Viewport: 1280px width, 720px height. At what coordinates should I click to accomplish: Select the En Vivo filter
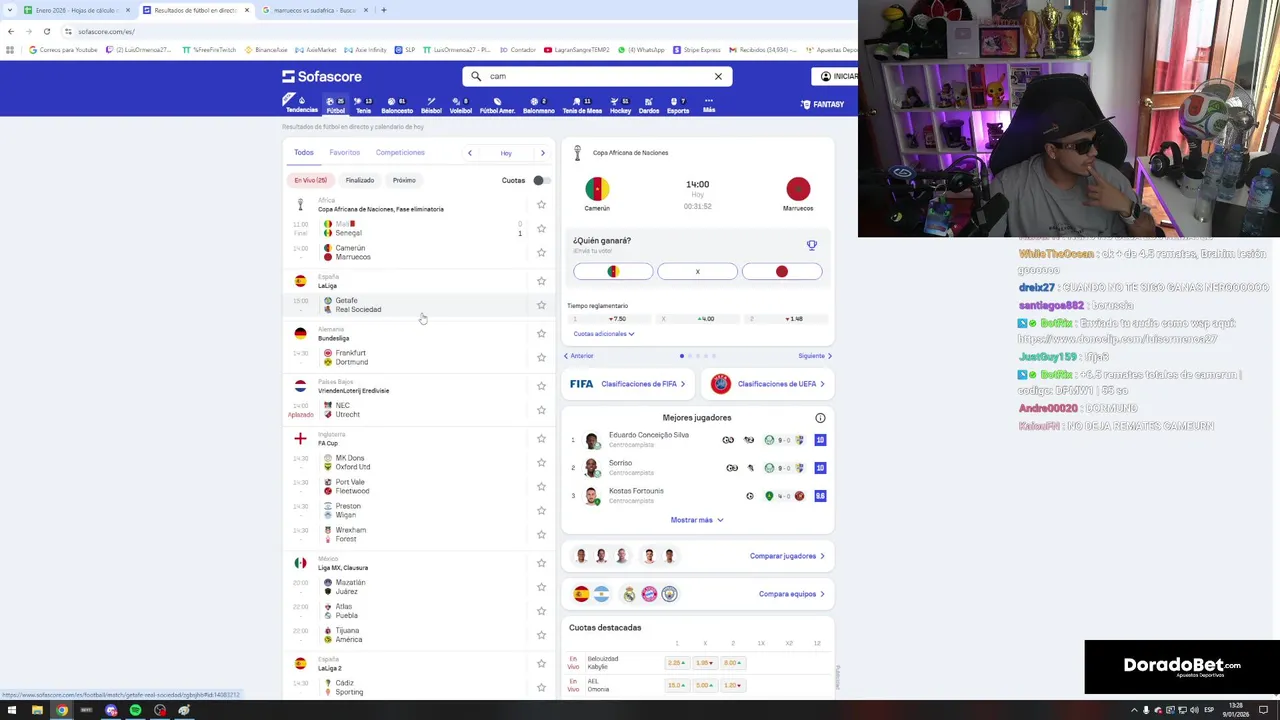click(x=310, y=180)
